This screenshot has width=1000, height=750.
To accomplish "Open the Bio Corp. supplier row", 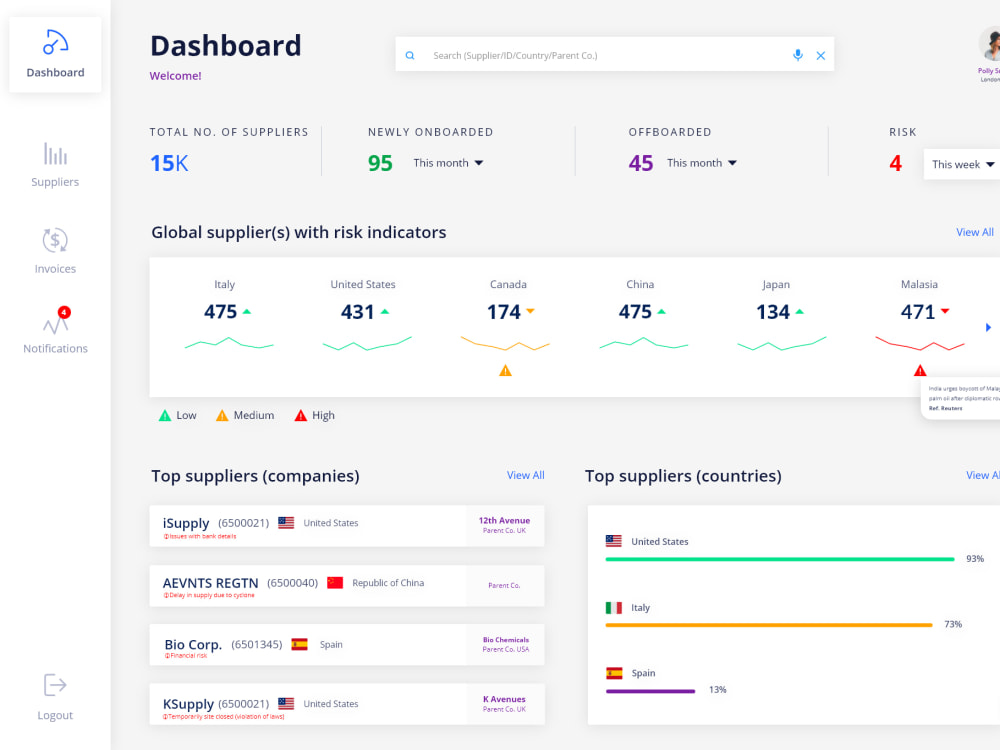I will point(347,645).
